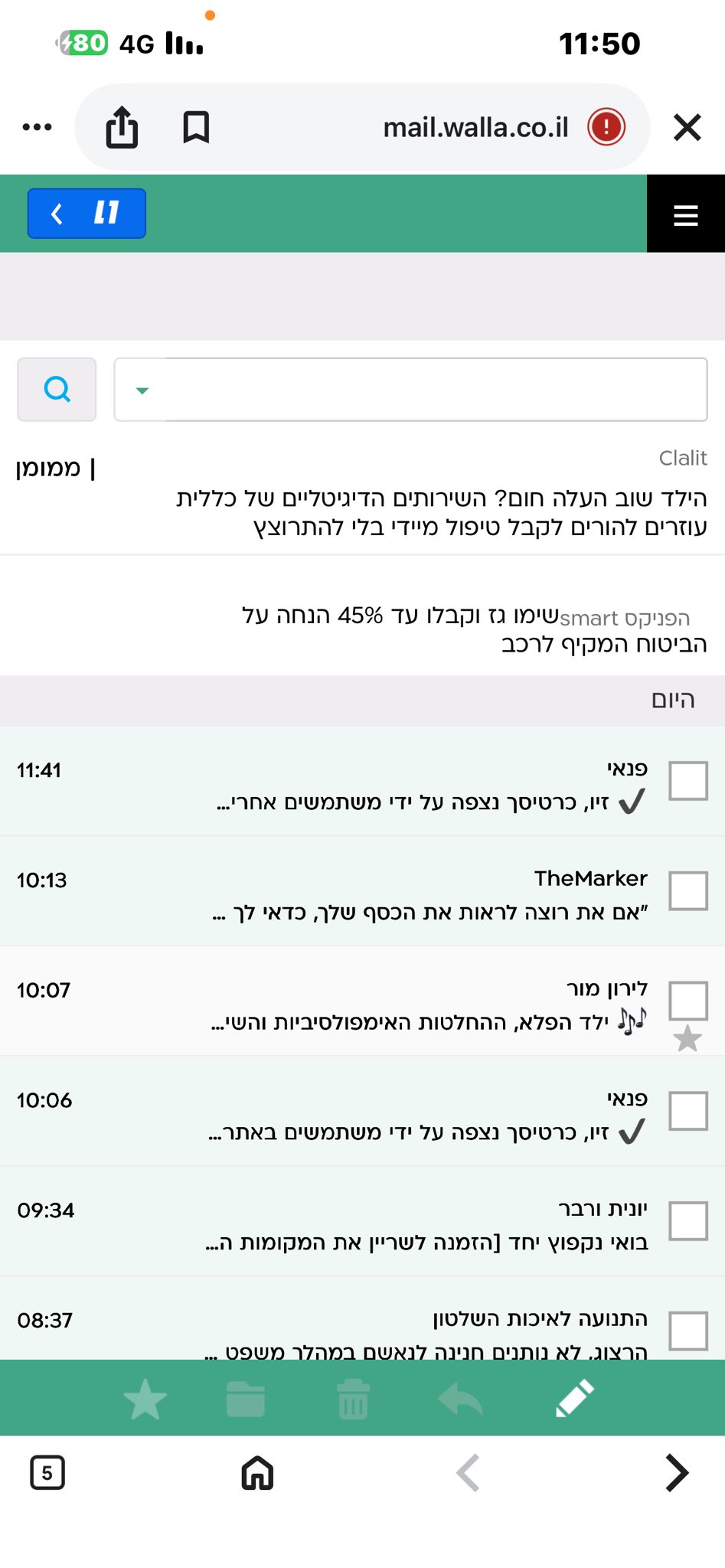The height and width of the screenshot is (1568, 725).
Task: Open the browser tabs counter showing 5
Action: 47,1472
